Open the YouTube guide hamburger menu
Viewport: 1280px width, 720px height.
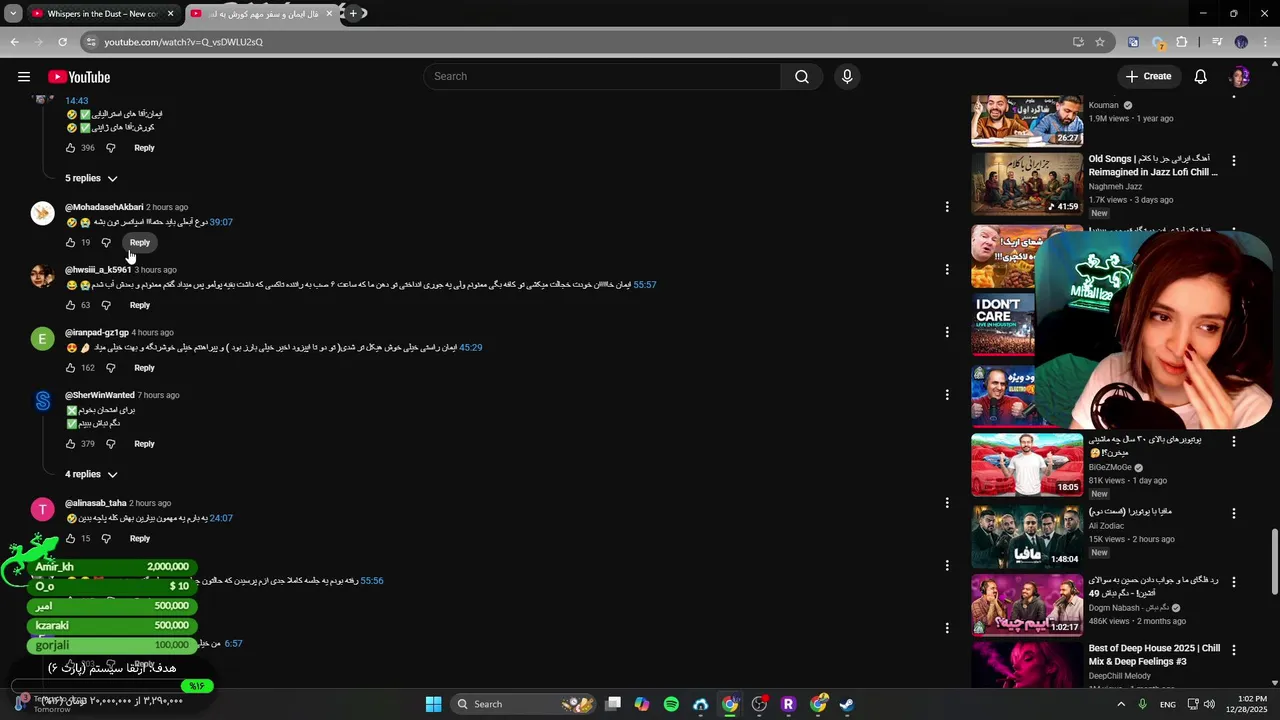24,77
